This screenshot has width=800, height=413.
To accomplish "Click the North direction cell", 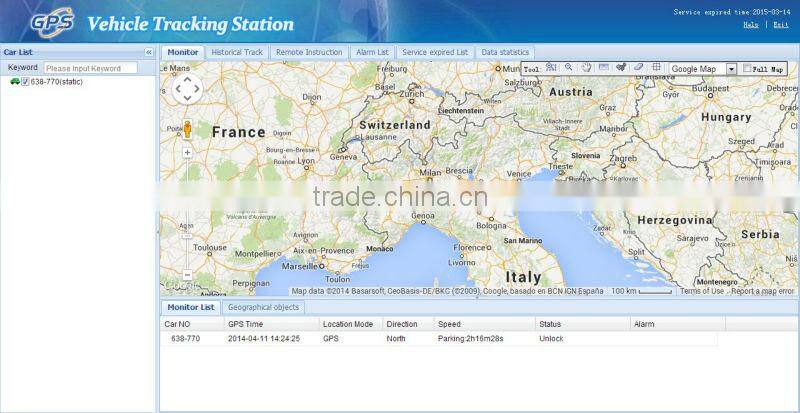I will 396,339.
